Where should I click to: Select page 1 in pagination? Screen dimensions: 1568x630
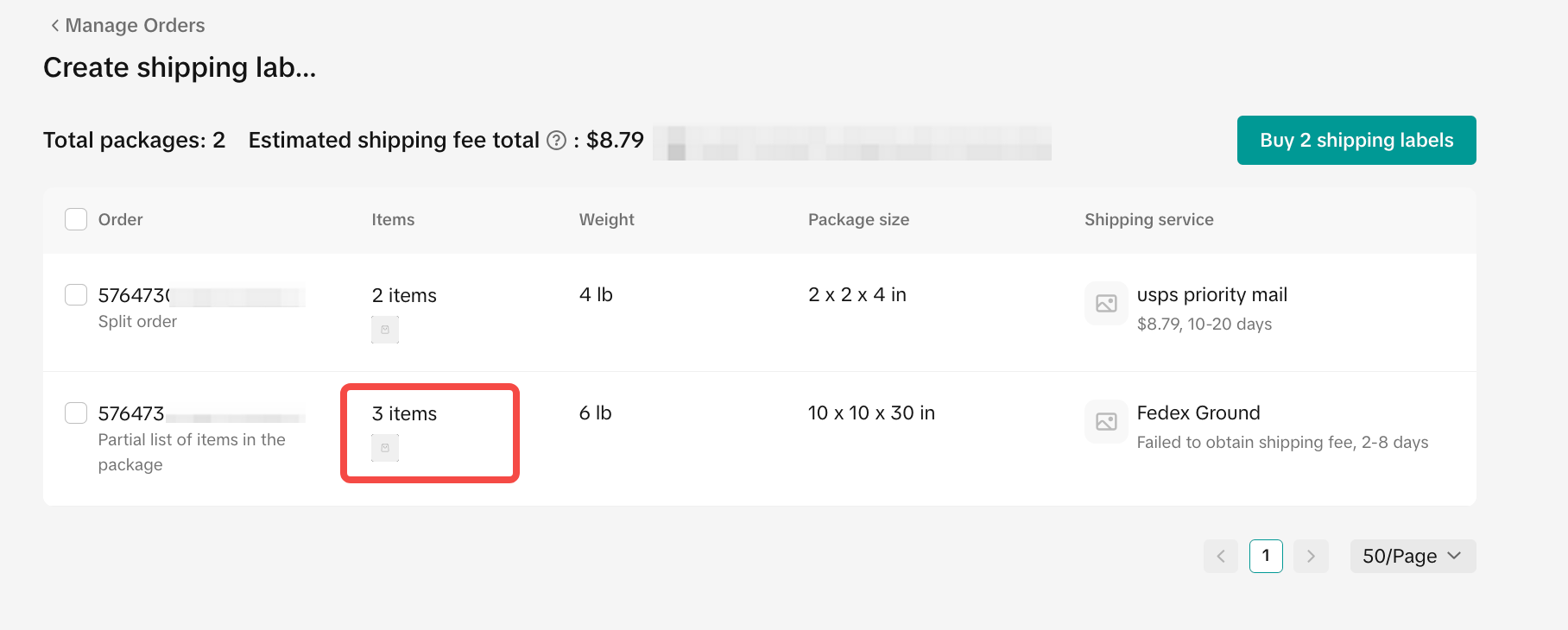[x=1266, y=557]
